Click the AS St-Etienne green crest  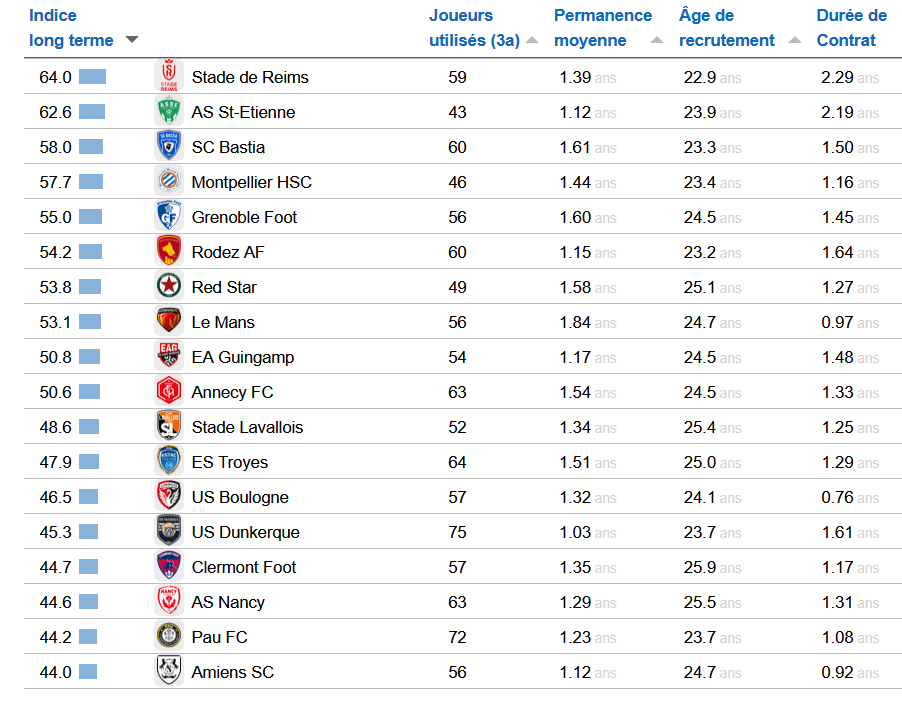click(169, 112)
